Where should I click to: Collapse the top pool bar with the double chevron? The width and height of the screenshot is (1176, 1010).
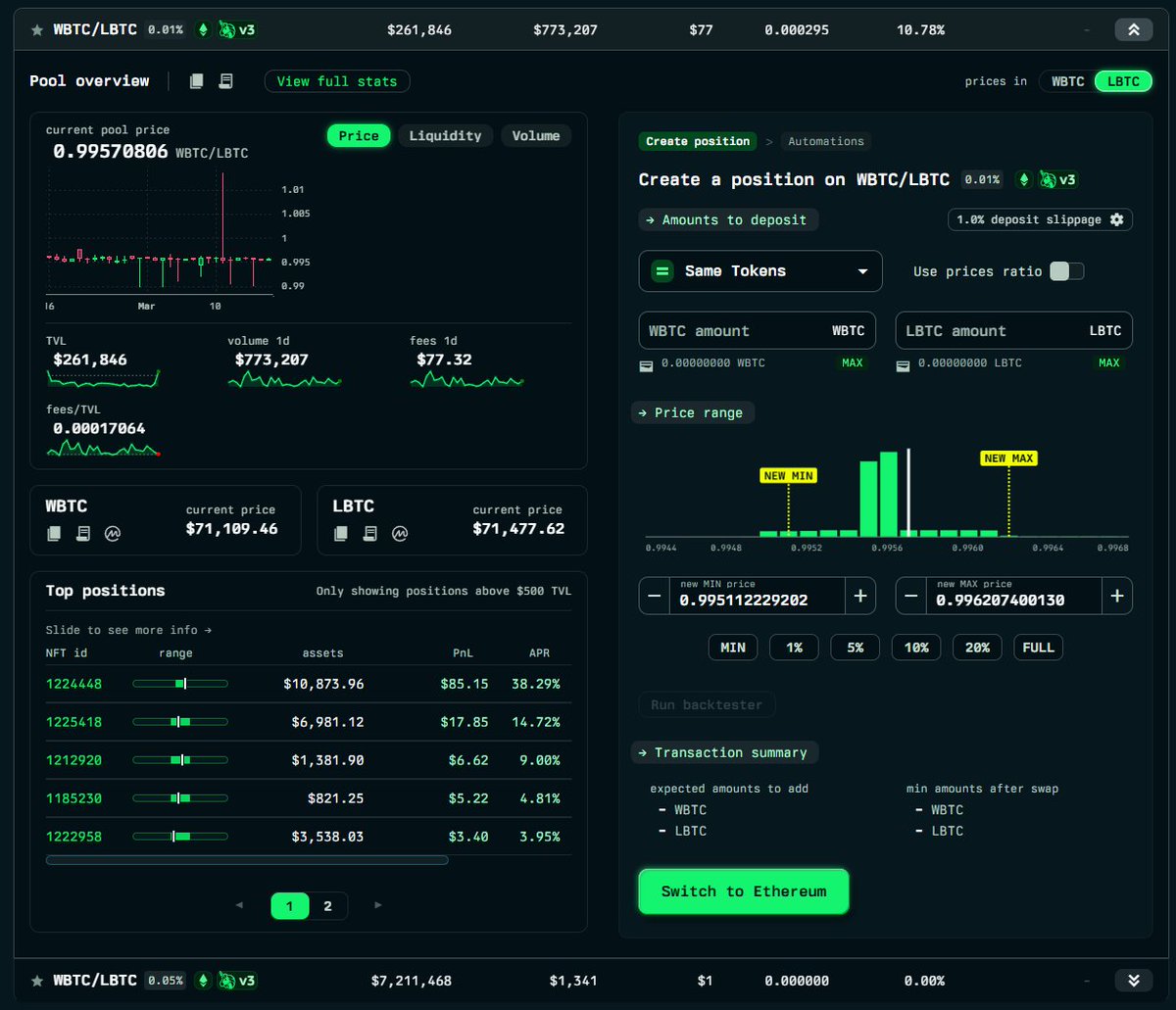1134,29
